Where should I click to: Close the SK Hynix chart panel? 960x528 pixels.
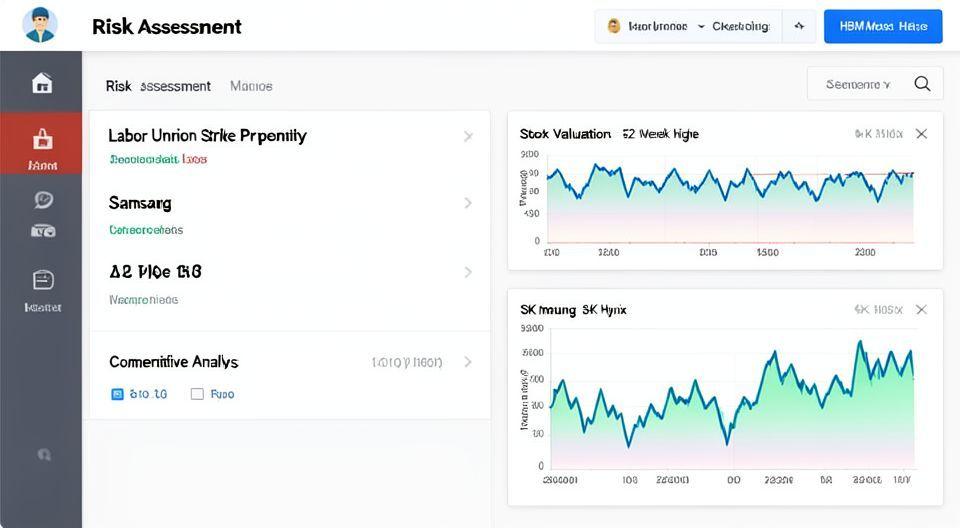click(x=921, y=310)
